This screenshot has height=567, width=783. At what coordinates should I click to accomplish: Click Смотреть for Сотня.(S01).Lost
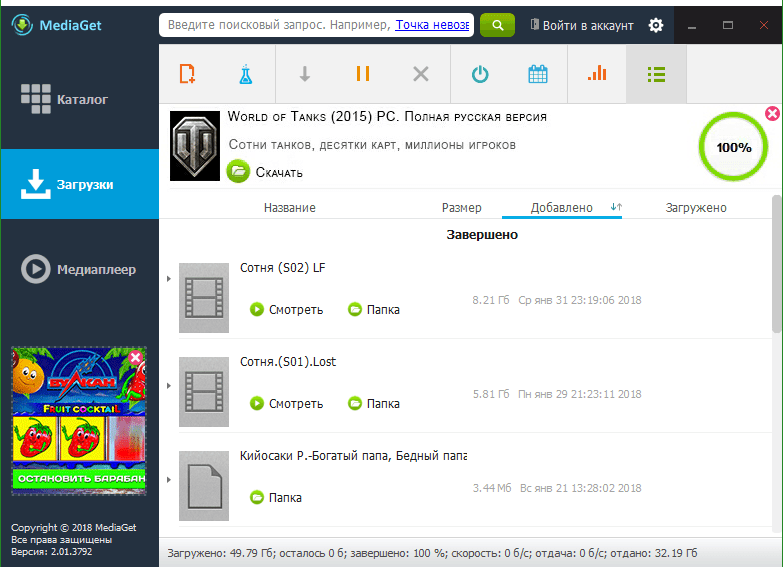286,404
